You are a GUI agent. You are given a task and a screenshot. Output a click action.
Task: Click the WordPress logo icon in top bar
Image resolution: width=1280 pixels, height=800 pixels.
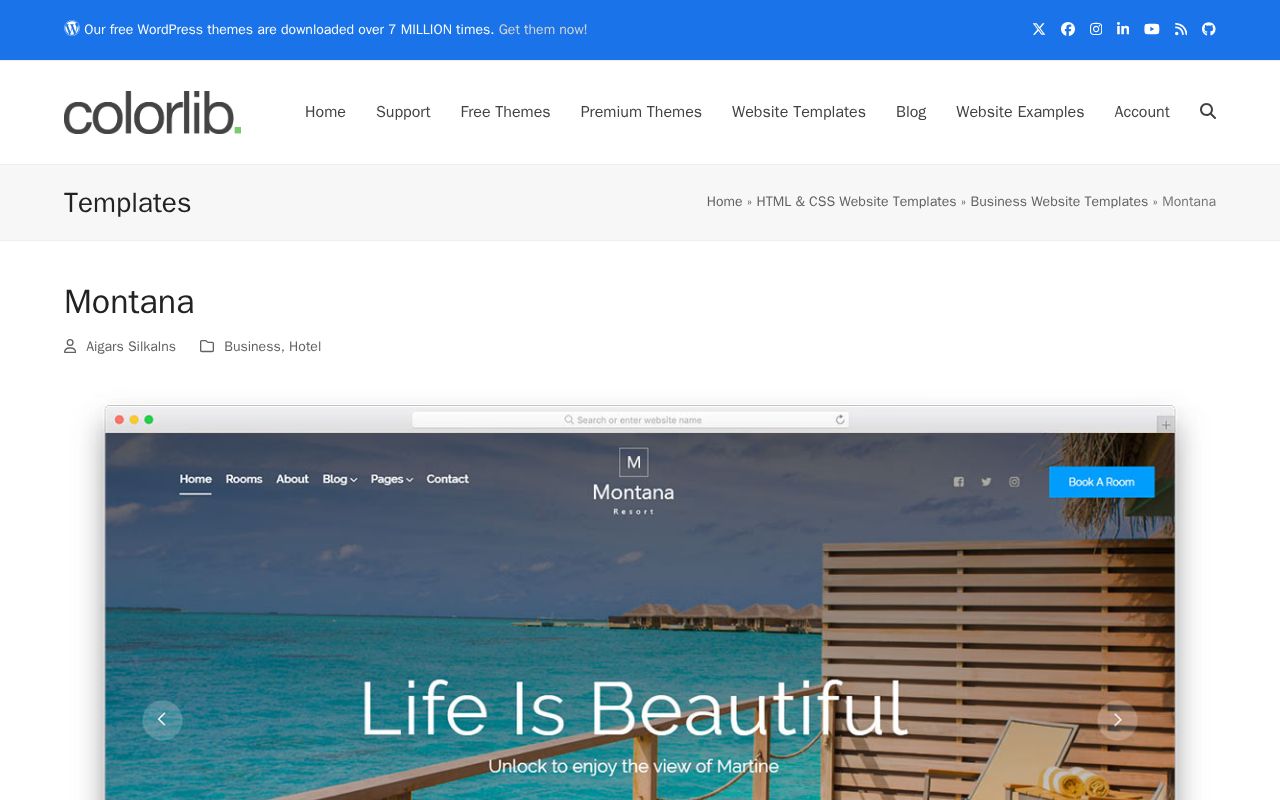click(72, 28)
